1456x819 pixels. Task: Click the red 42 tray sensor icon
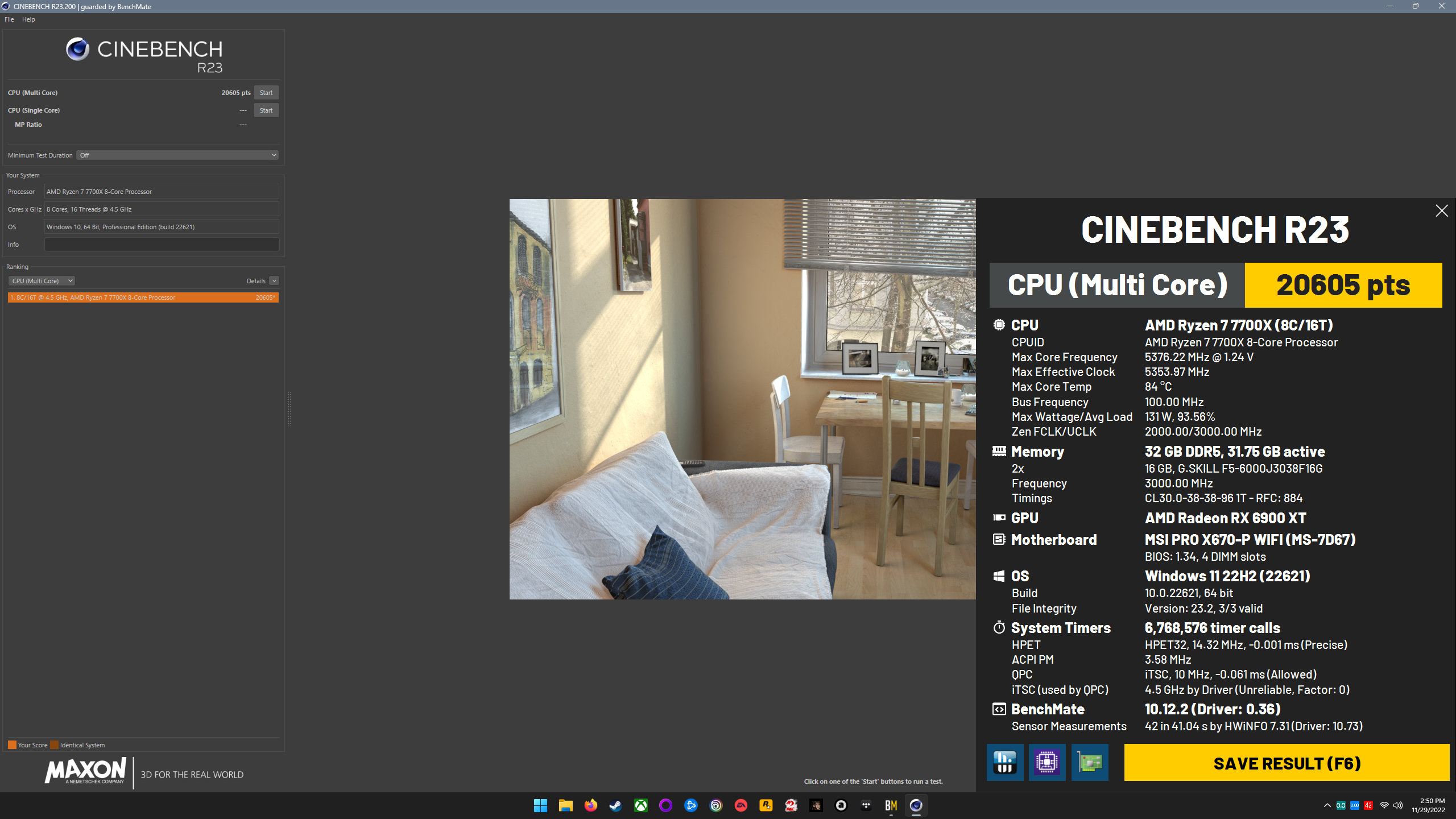point(1368,805)
